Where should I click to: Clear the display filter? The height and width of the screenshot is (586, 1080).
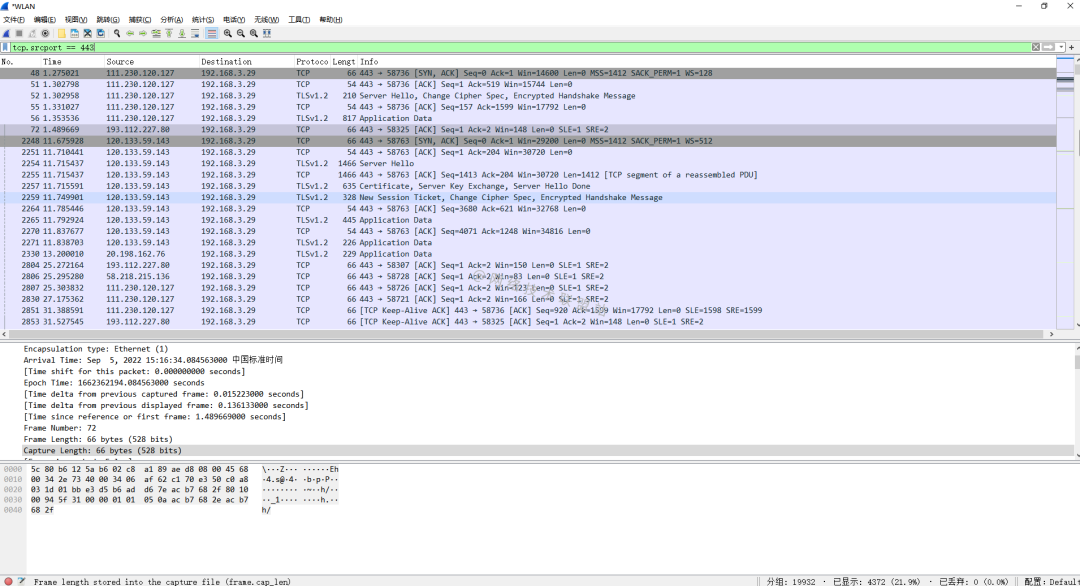(1035, 48)
